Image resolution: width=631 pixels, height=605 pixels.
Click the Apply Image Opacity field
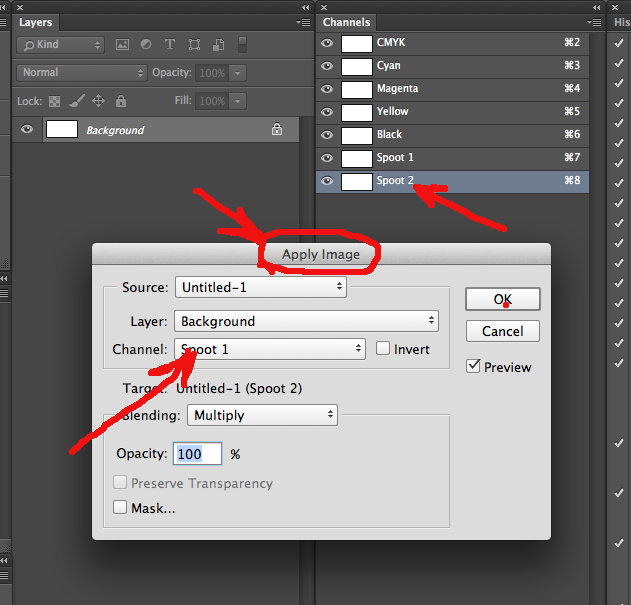tap(197, 454)
